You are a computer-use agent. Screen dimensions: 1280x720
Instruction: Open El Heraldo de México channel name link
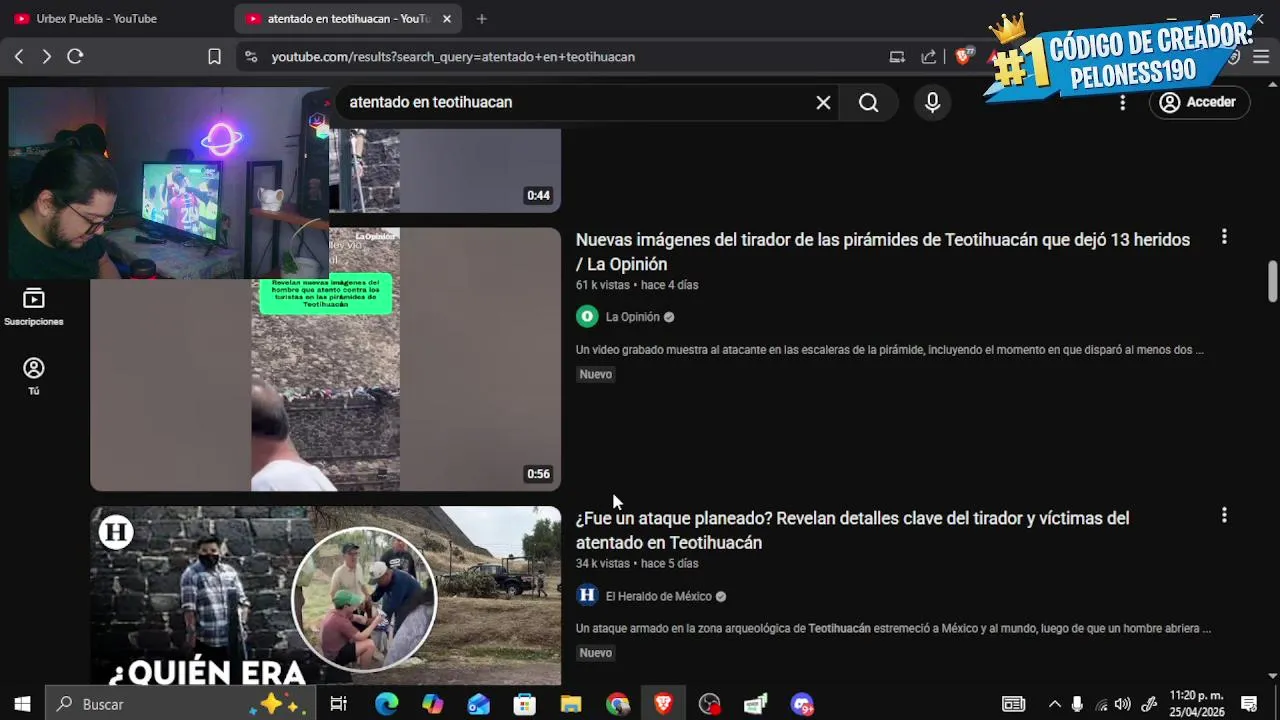pyautogui.click(x=659, y=596)
